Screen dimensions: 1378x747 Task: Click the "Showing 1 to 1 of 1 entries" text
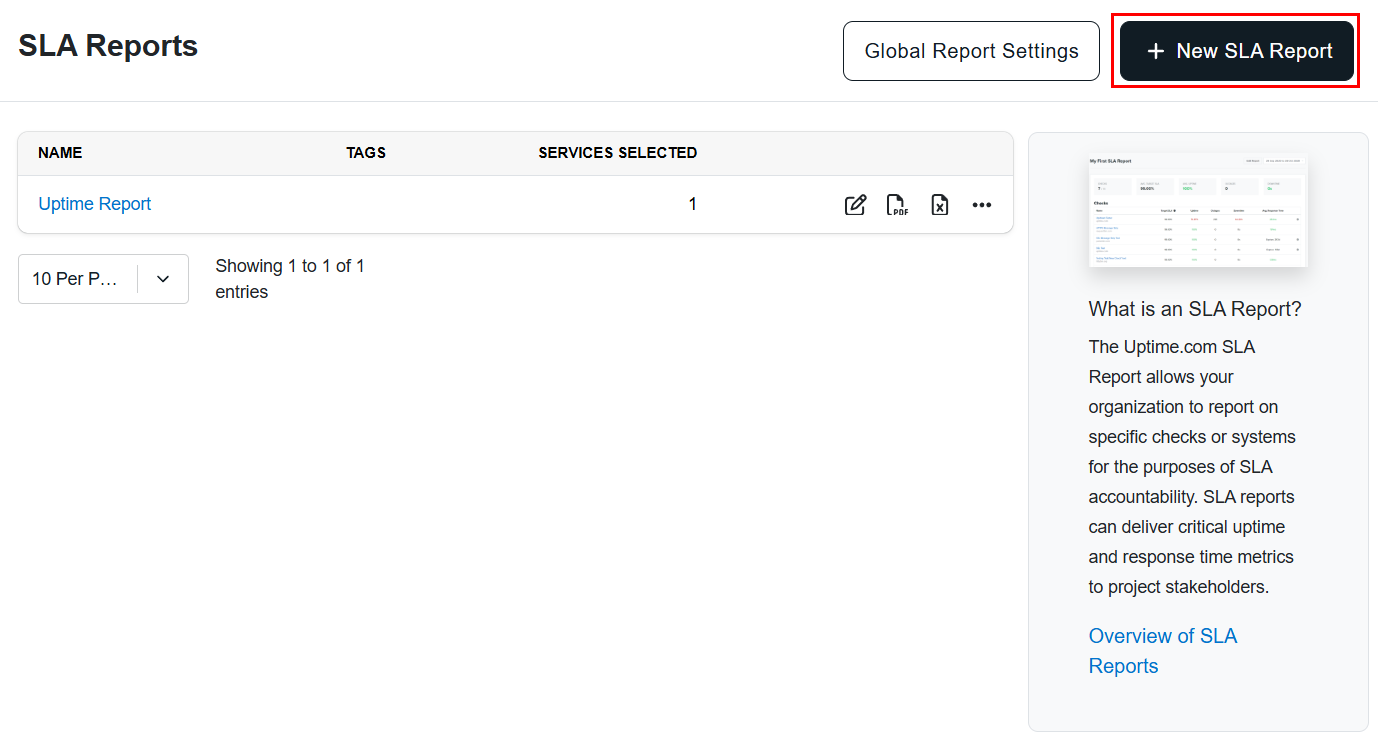point(290,278)
